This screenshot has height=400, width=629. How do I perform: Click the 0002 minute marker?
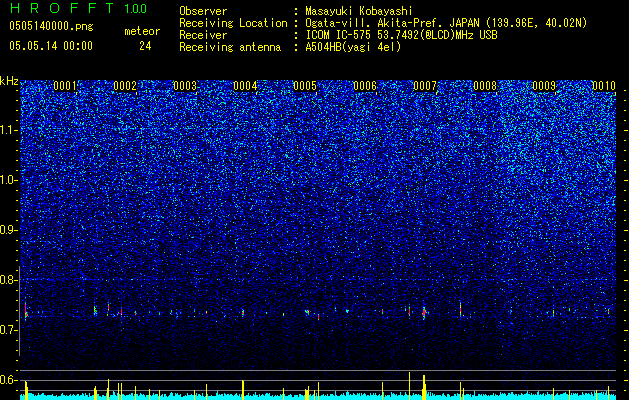[125, 86]
